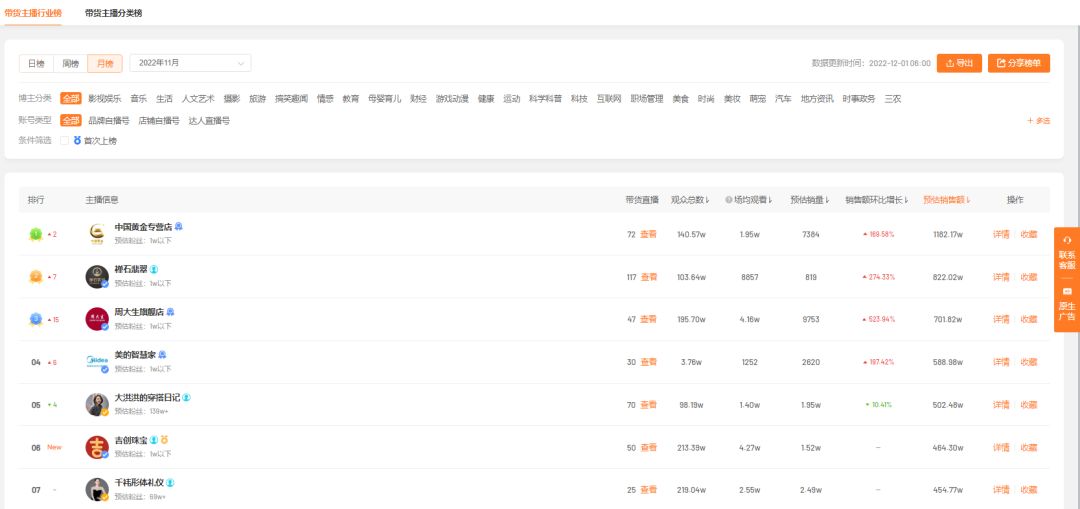
Task: Sort table by 观众总数 column
Action: [689, 200]
